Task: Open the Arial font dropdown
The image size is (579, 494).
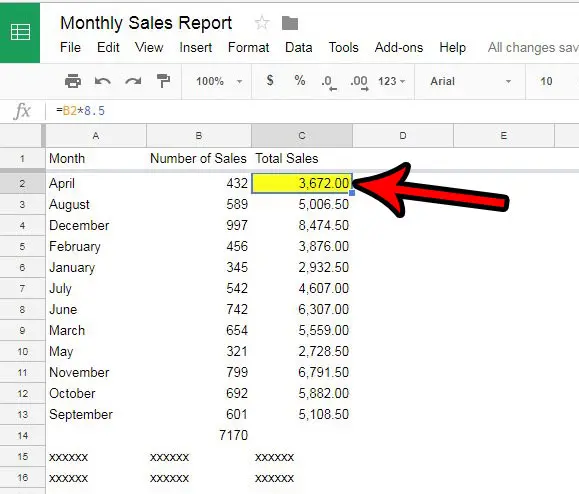Action: pyautogui.click(x=470, y=81)
